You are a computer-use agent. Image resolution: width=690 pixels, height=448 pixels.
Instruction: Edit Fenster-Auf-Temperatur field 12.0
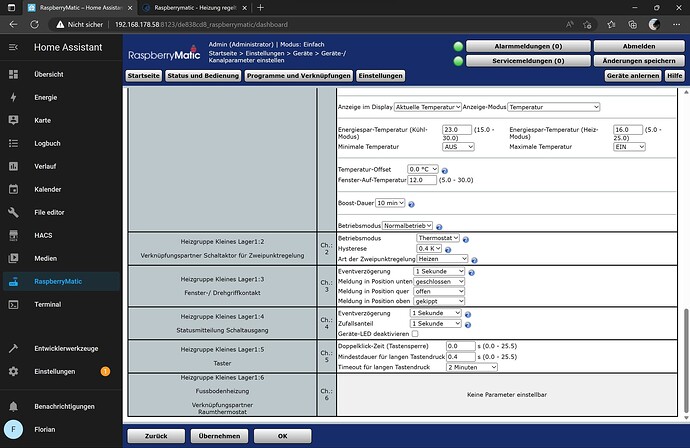point(422,180)
